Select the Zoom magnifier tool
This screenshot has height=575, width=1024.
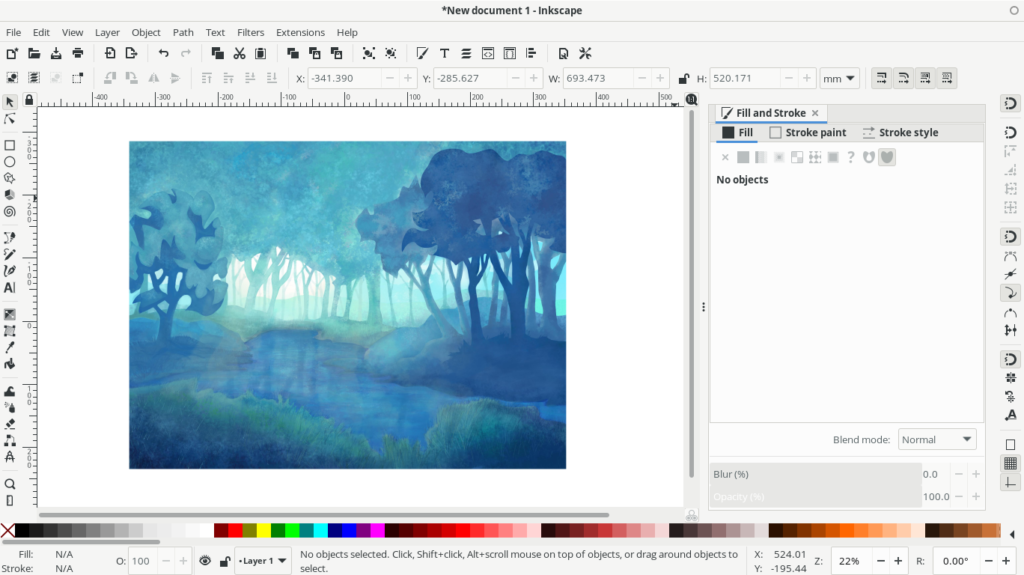[x=10, y=483]
